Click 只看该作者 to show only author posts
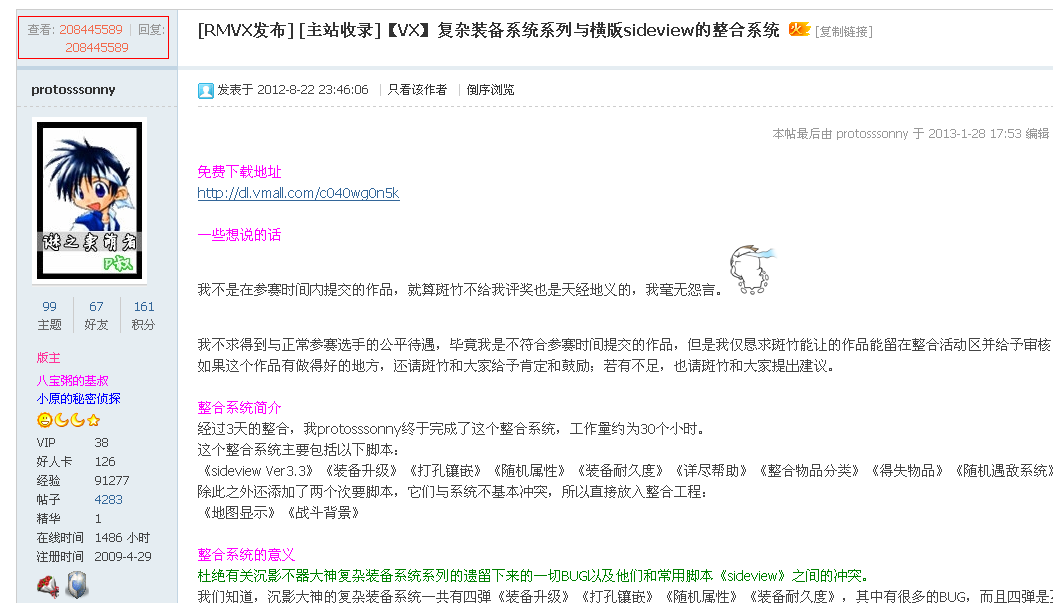Screen dimensions: 1053x603 (417, 89)
